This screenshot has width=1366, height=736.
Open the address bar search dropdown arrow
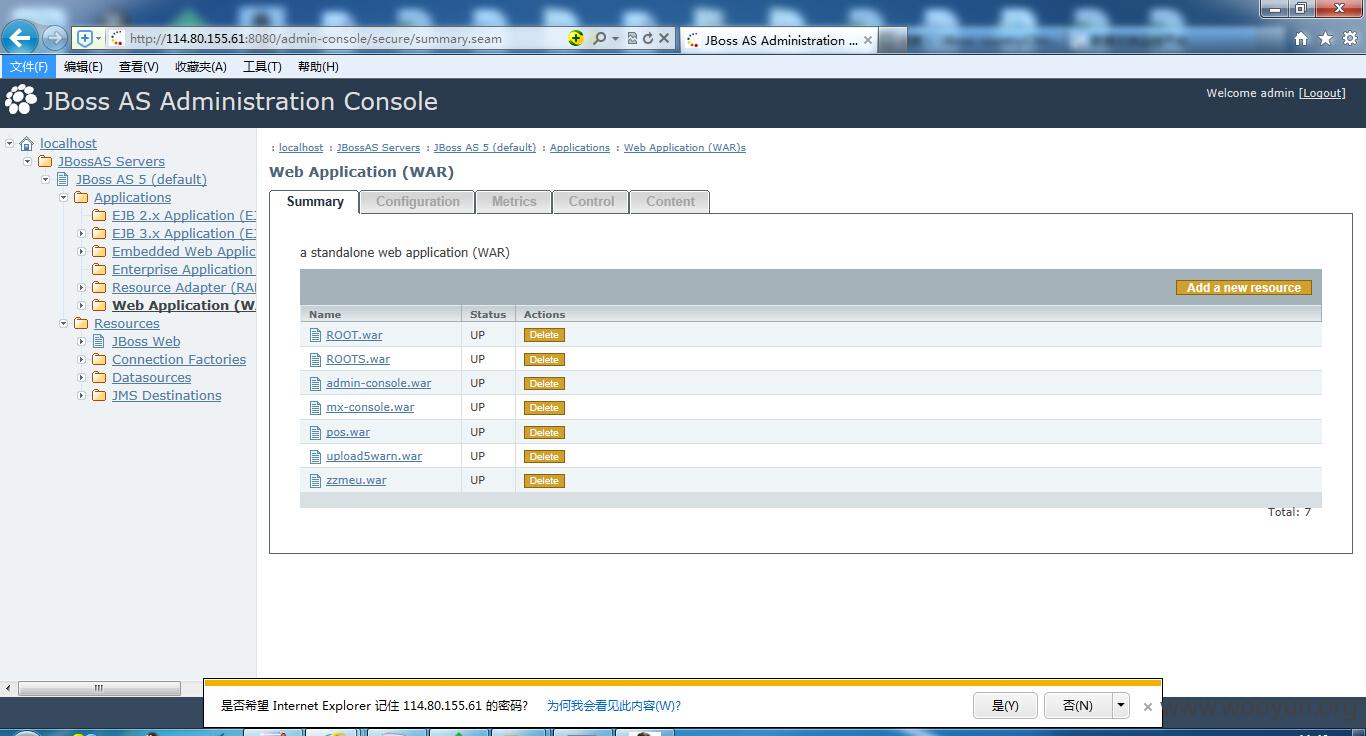point(615,38)
